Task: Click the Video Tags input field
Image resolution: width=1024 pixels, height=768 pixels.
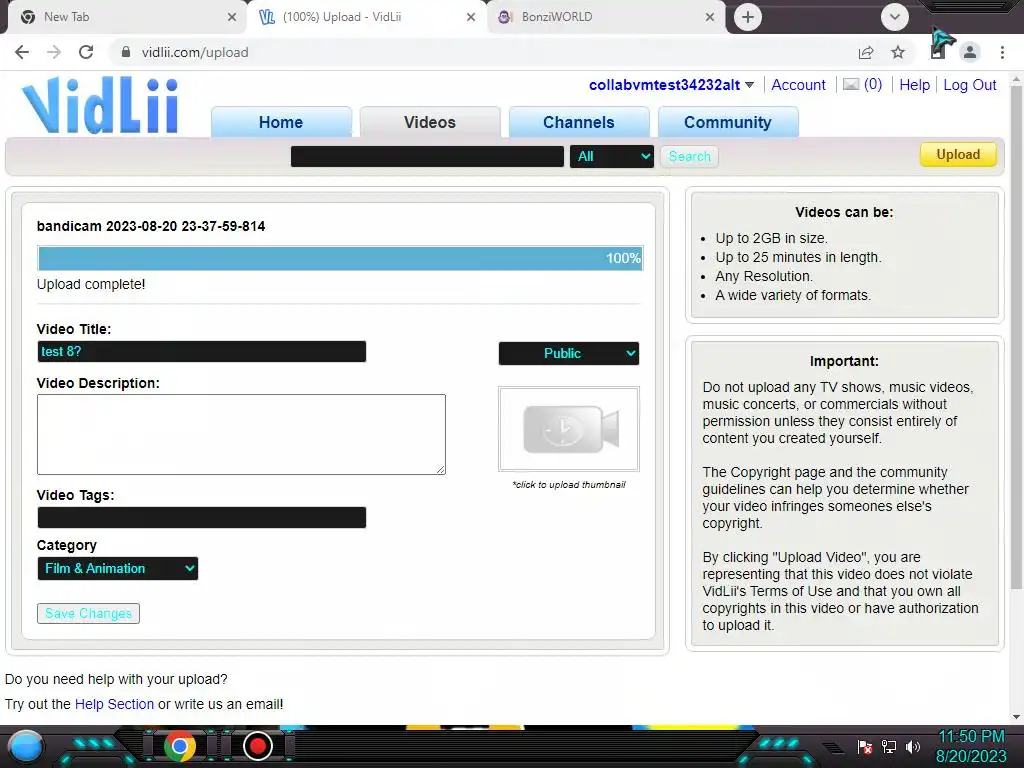Action: [x=201, y=517]
